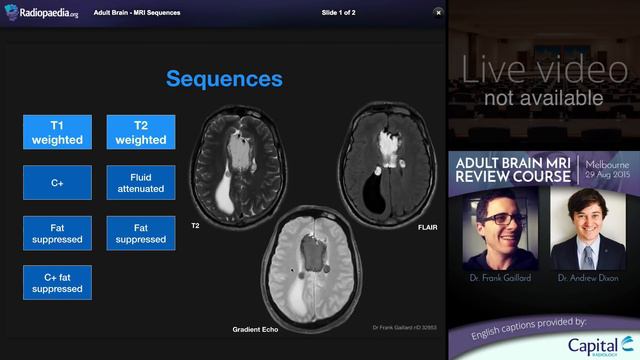Close the slide viewer with X button
This screenshot has width=640, height=360.
[438, 13]
